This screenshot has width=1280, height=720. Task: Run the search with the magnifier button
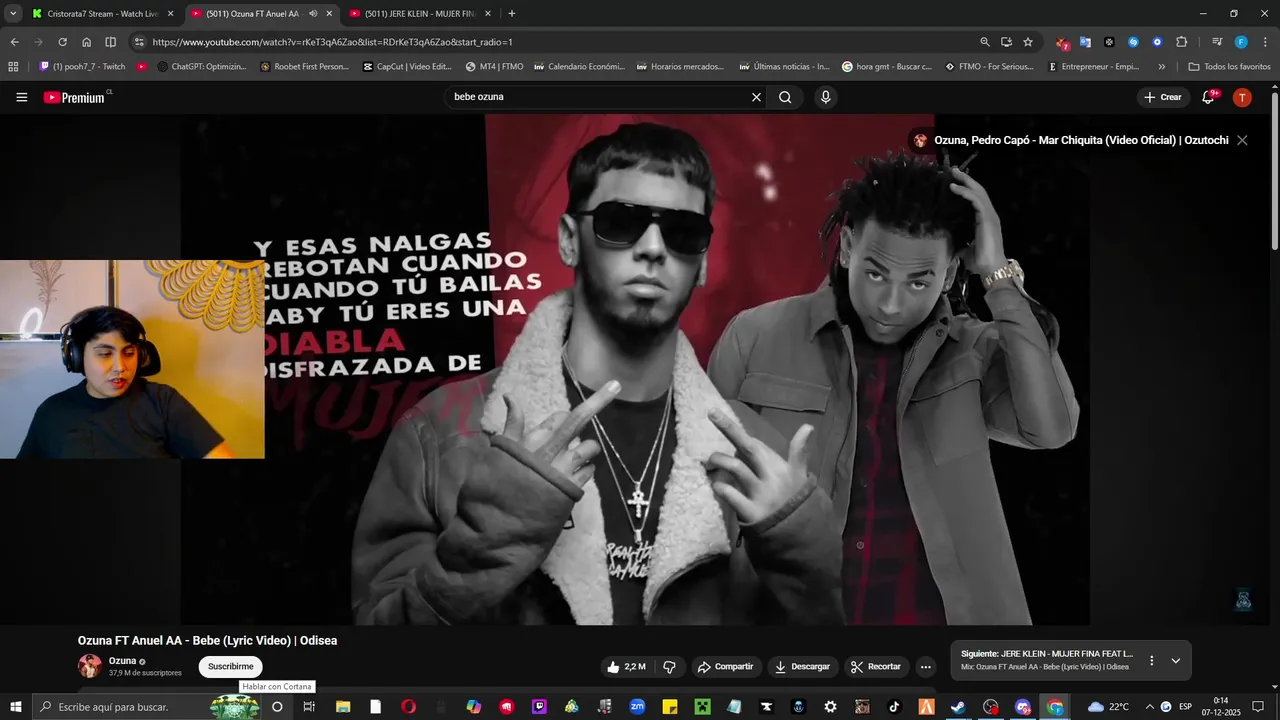pos(785,97)
